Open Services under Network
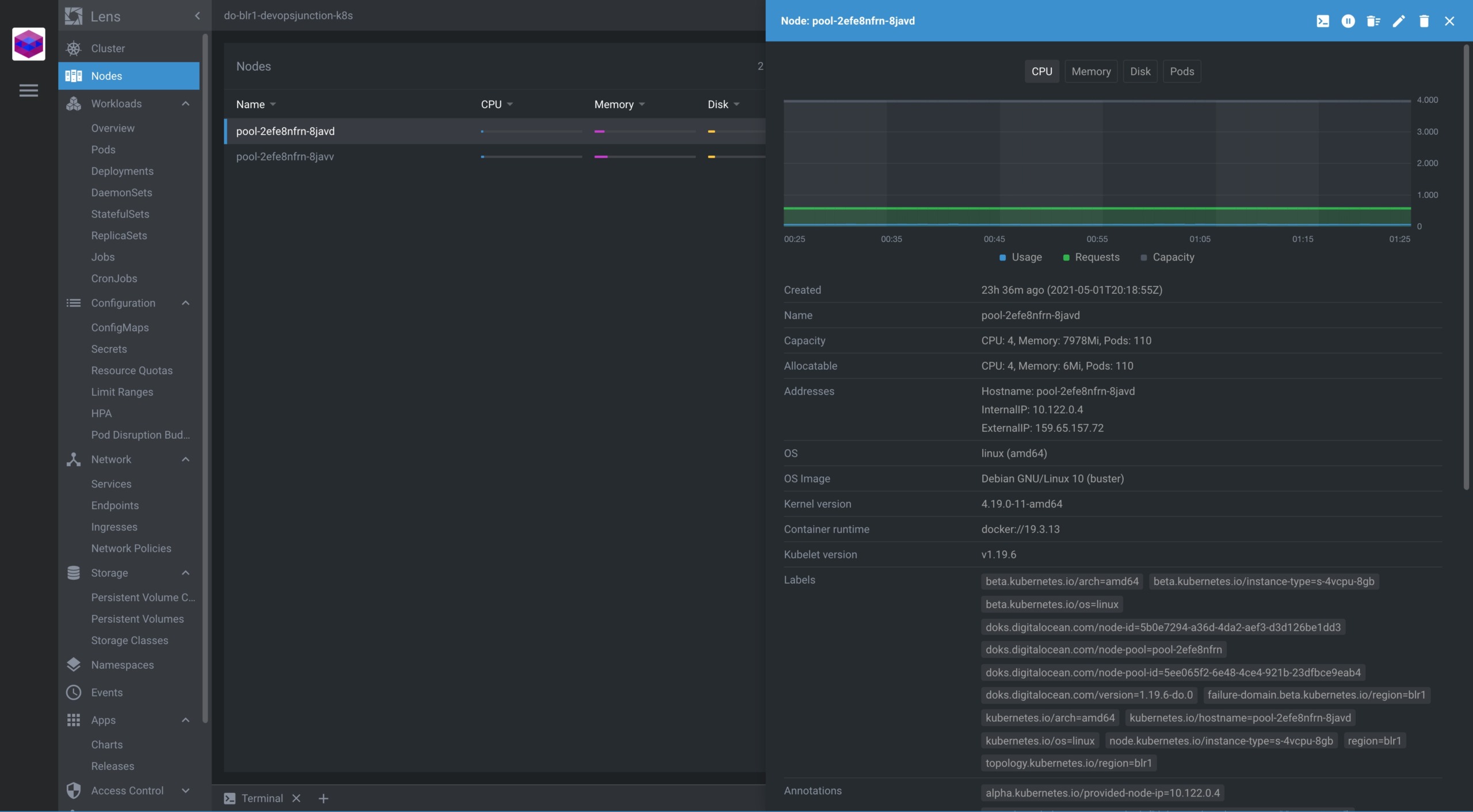 111,484
